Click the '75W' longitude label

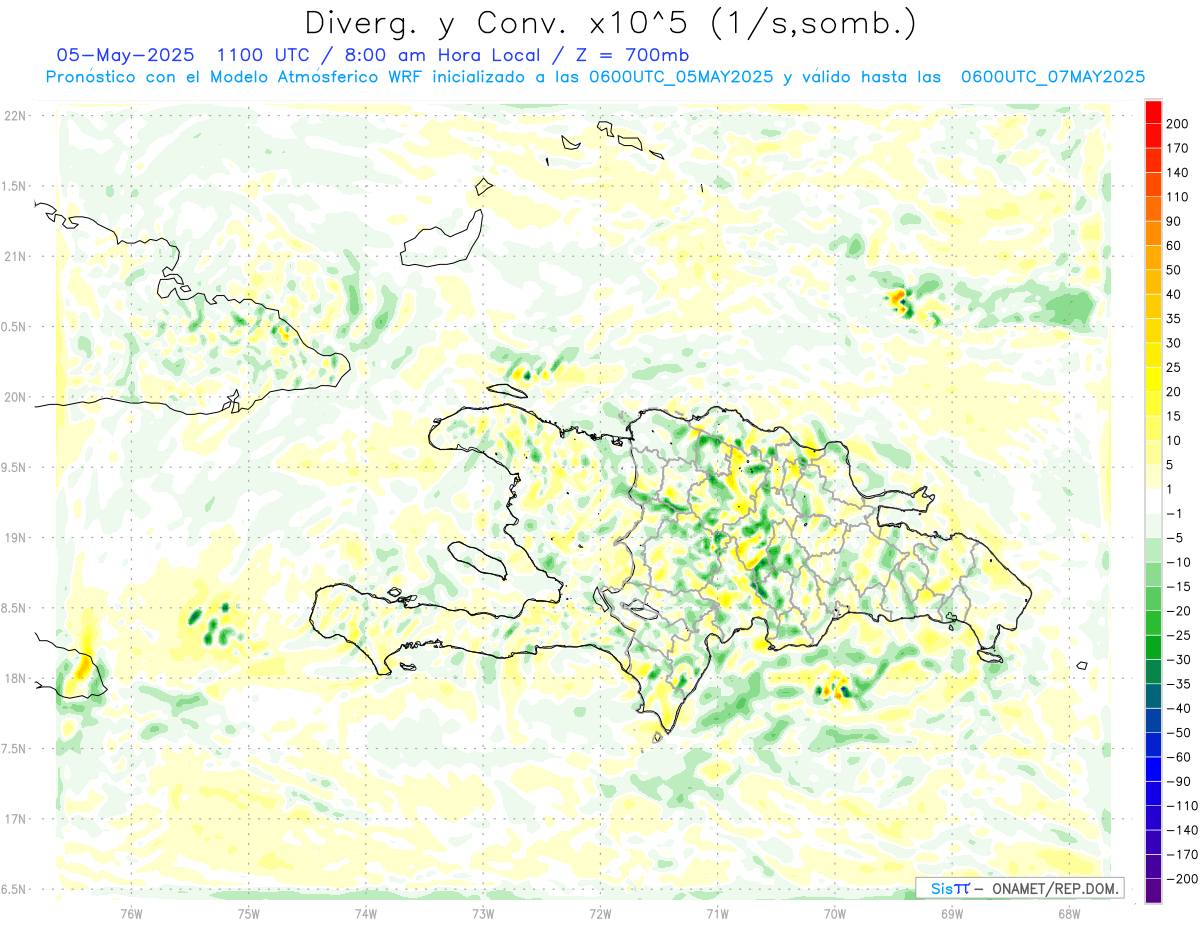click(249, 913)
